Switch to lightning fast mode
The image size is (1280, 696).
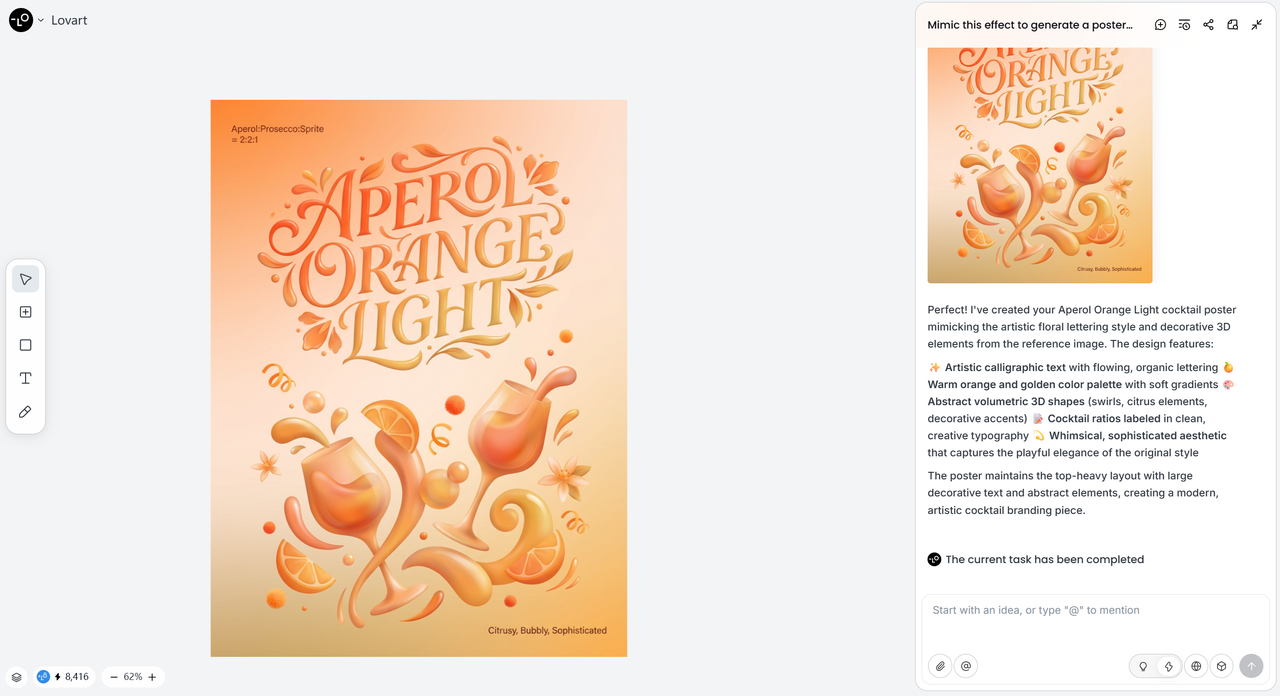click(x=1167, y=666)
